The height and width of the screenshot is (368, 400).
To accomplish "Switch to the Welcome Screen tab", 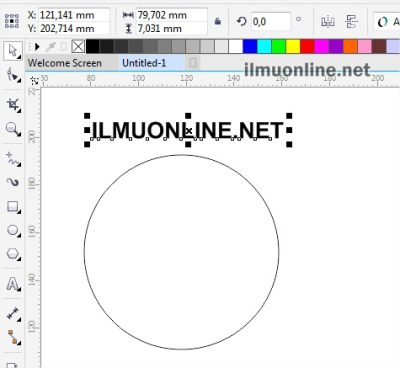I will click(x=65, y=63).
